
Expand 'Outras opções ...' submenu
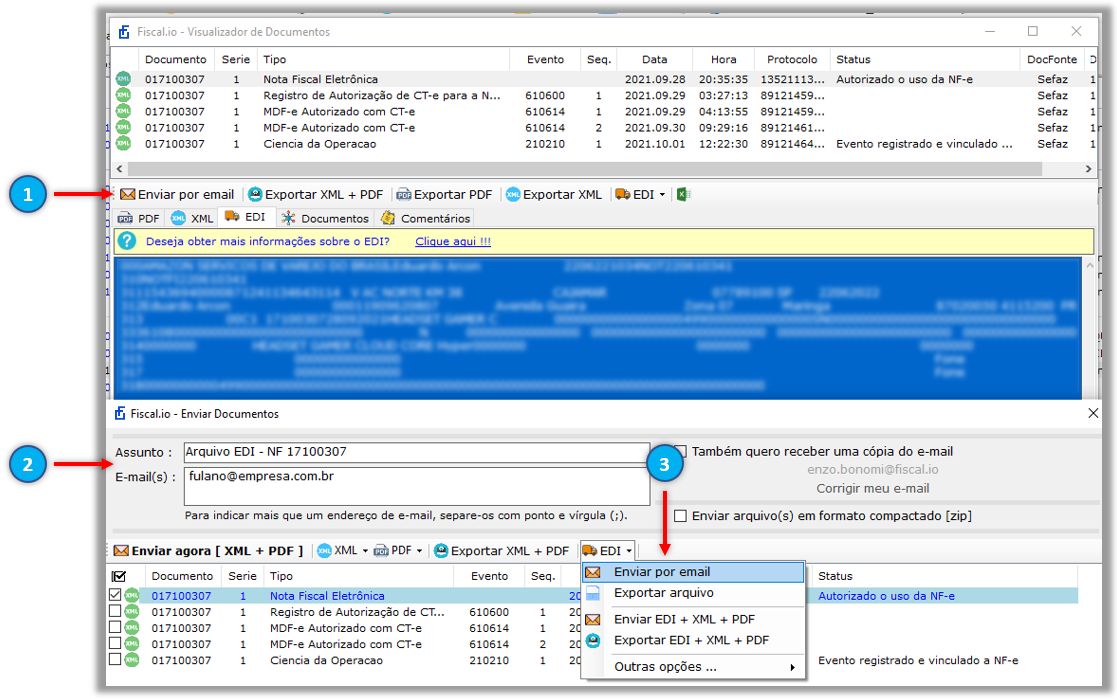point(693,667)
